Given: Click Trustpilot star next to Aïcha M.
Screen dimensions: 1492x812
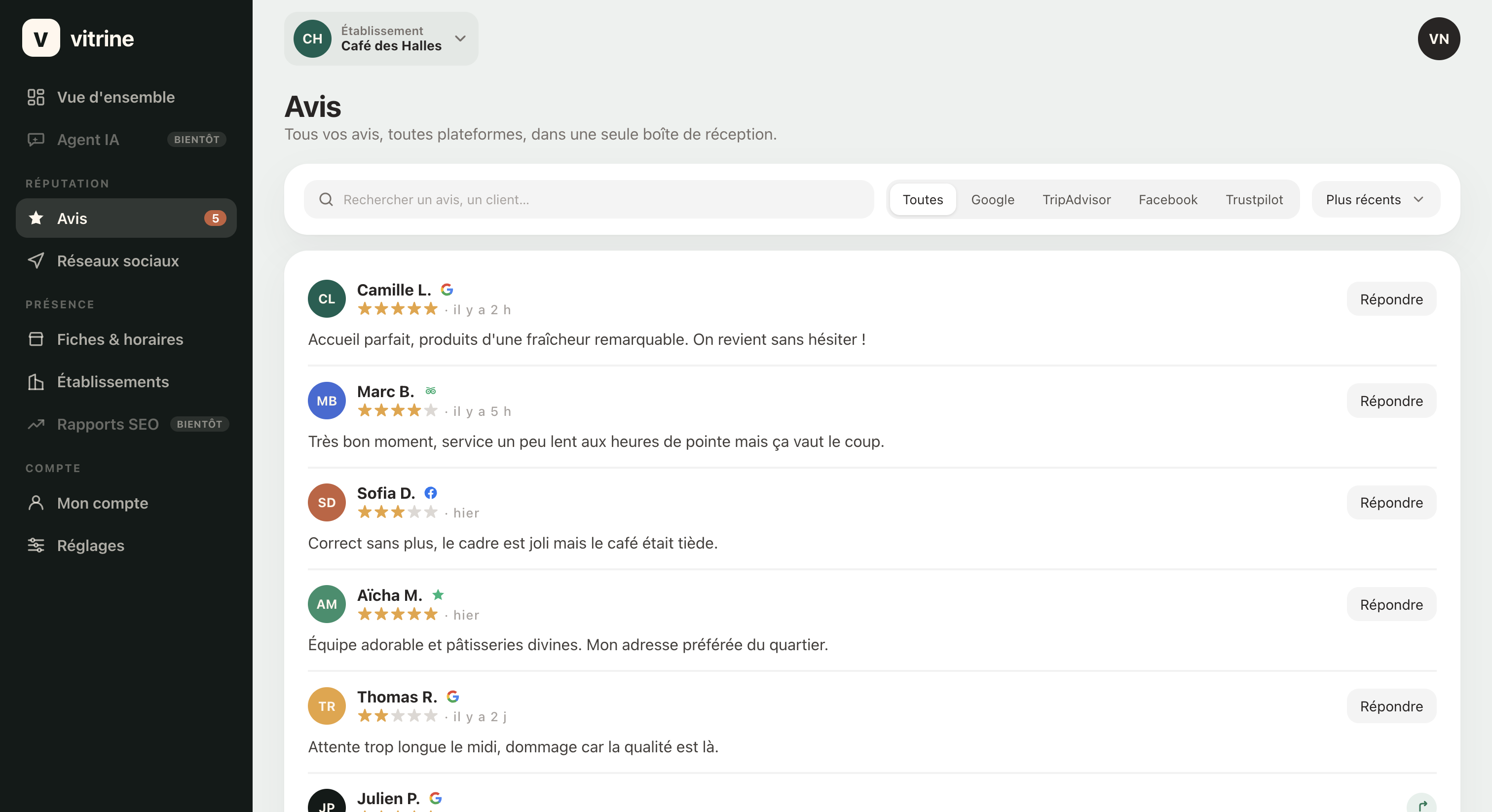Looking at the screenshot, I should [438, 594].
